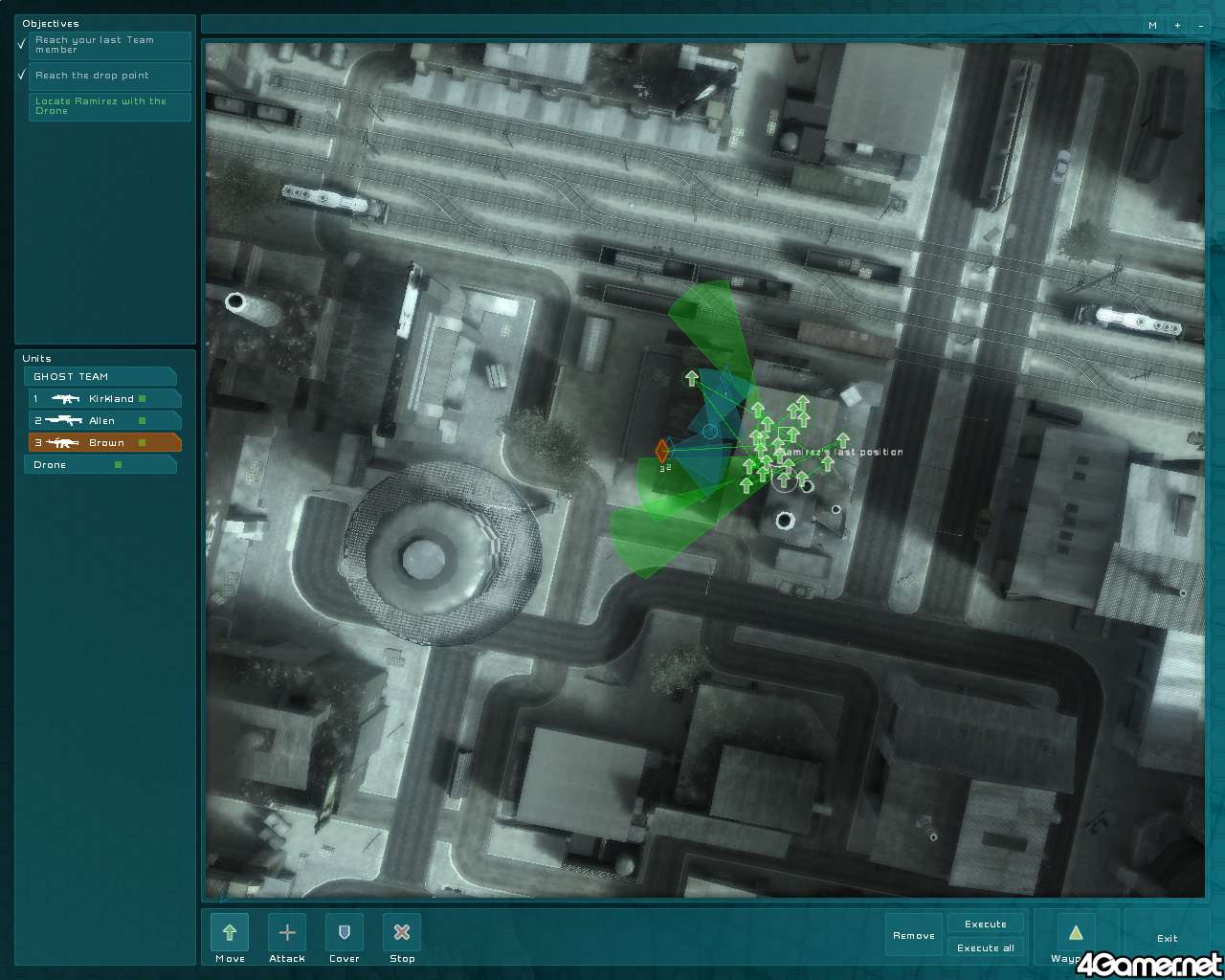Viewport: 1225px width, 980px height.
Task: Click Brown's machine gun icon
Action: pos(62,443)
